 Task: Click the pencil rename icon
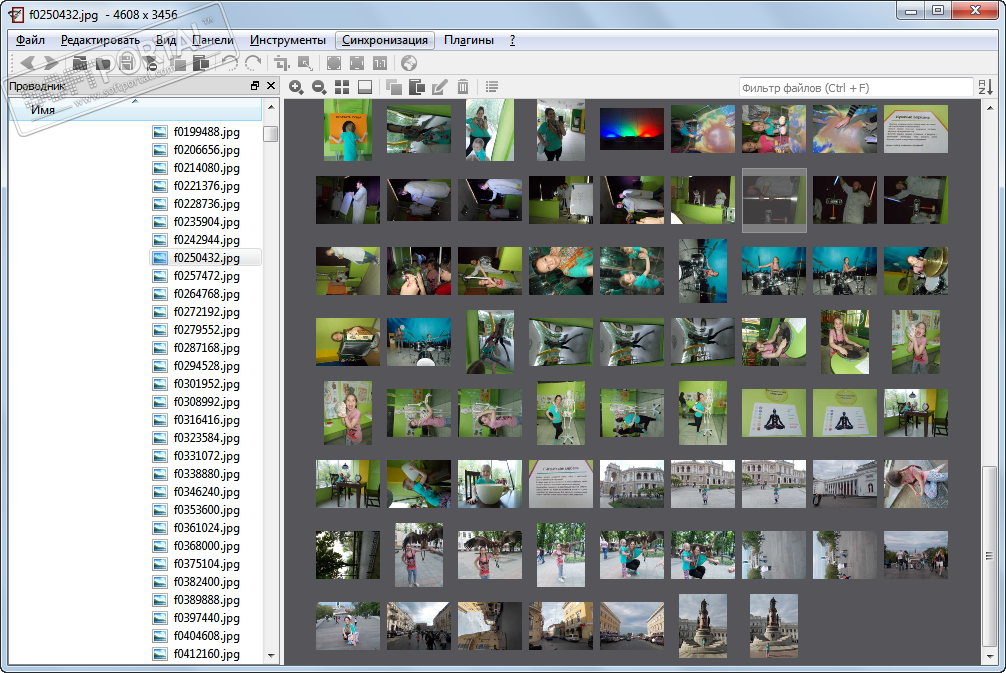439,87
